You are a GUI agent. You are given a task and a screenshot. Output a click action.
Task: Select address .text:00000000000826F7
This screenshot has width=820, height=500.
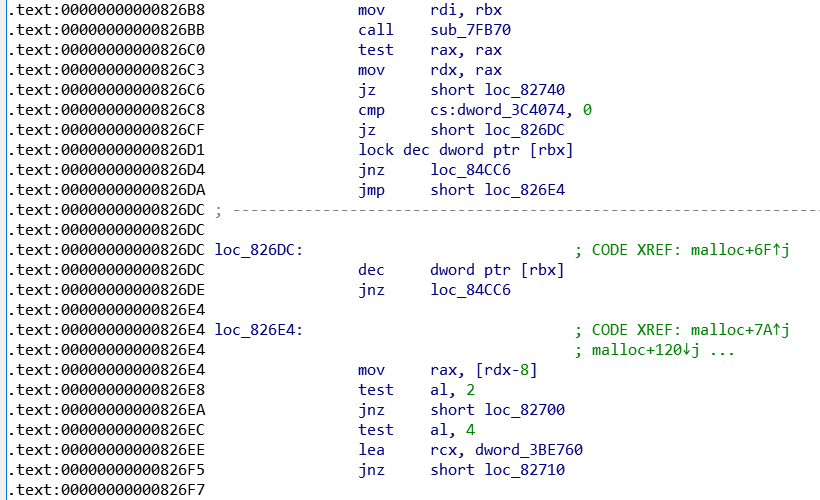pyautogui.click(x=107, y=490)
